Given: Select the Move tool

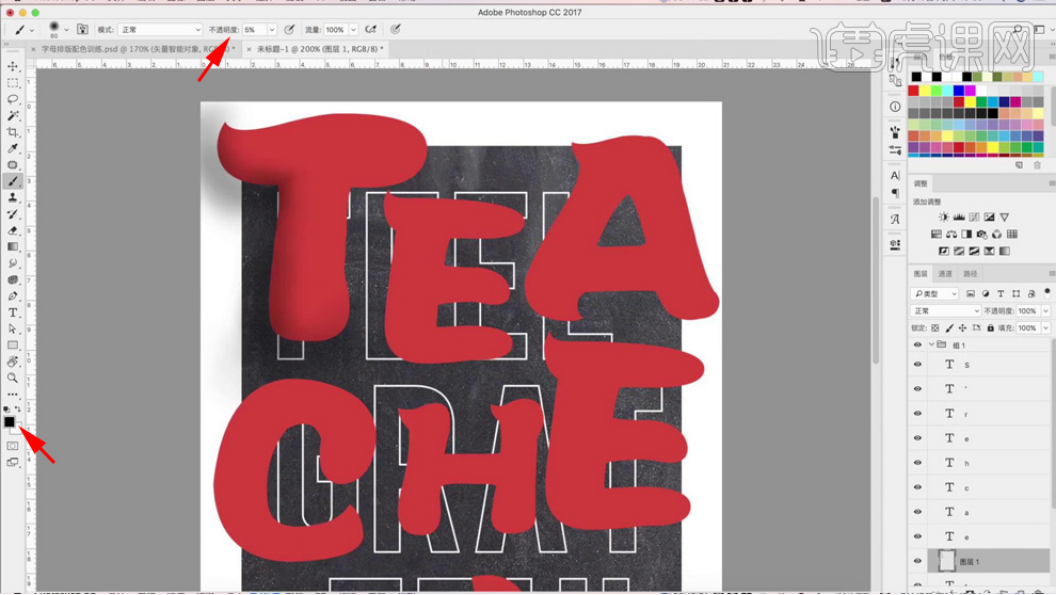Looking at the screenshot, I should [13, 66].
